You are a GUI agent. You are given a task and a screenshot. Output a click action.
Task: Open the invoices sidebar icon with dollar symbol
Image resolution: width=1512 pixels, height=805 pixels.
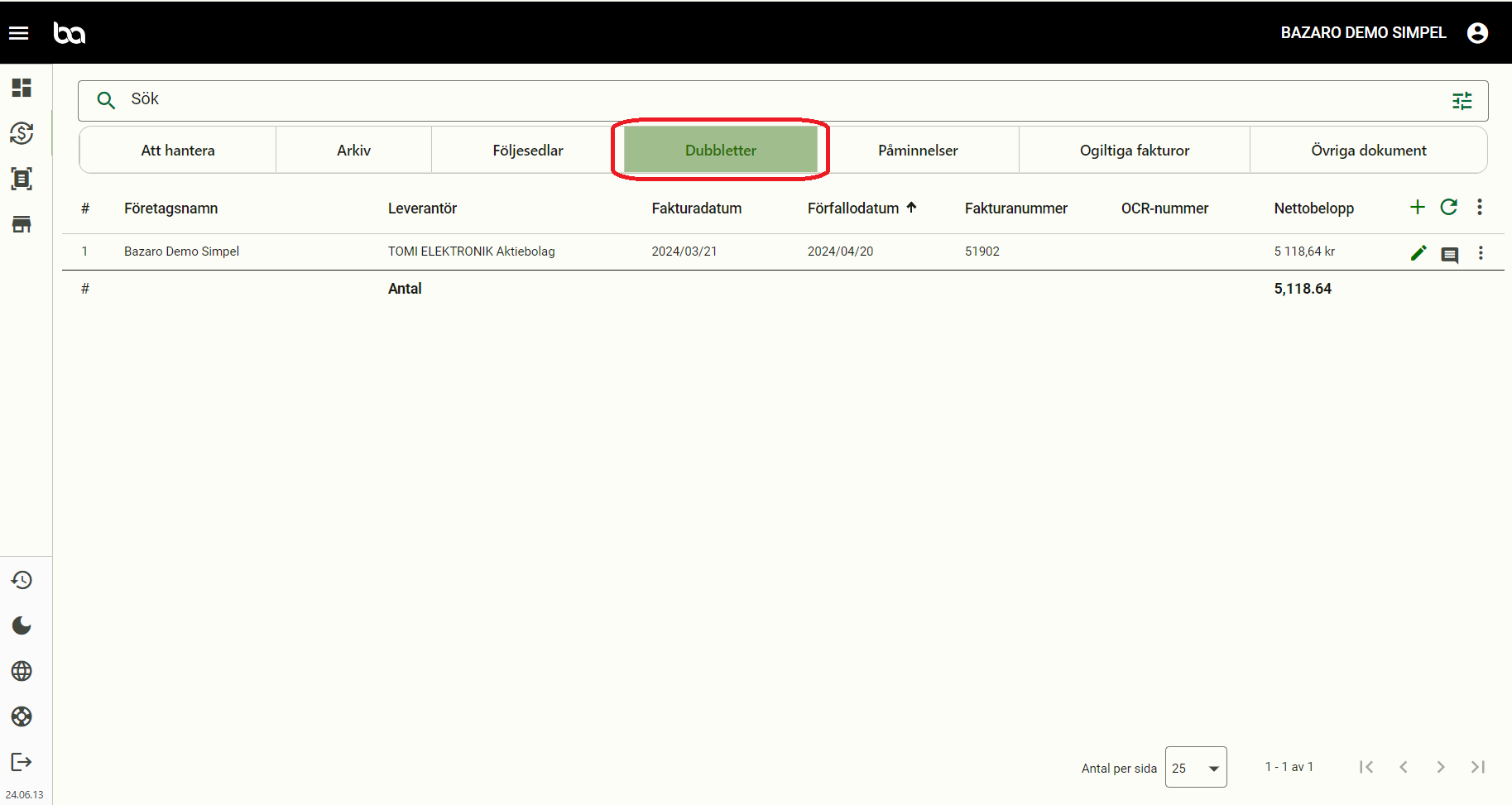[x=22, y=133]
